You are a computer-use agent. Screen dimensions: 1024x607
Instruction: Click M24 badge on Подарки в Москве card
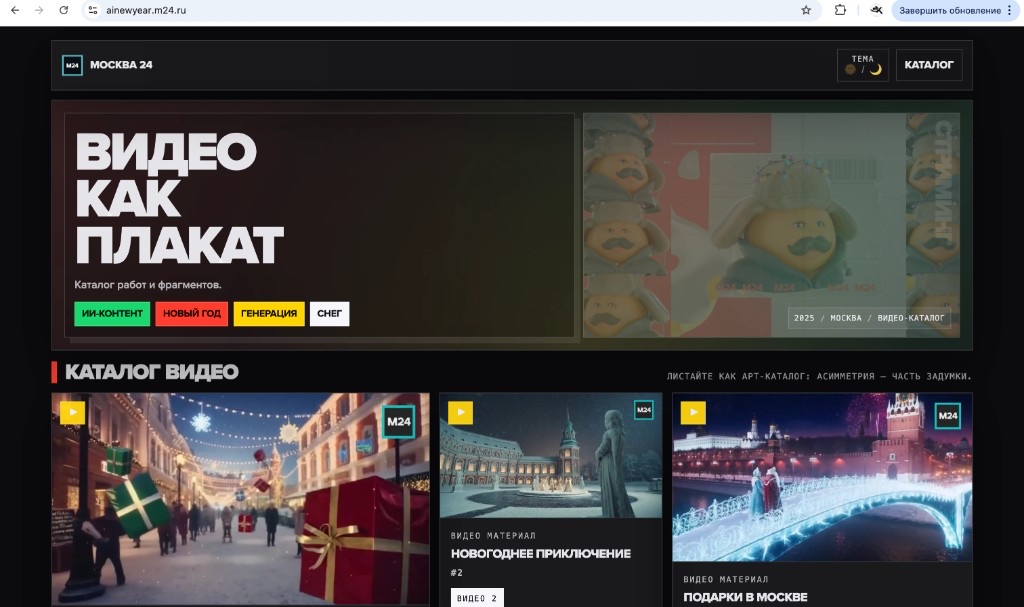coord(948,416)
